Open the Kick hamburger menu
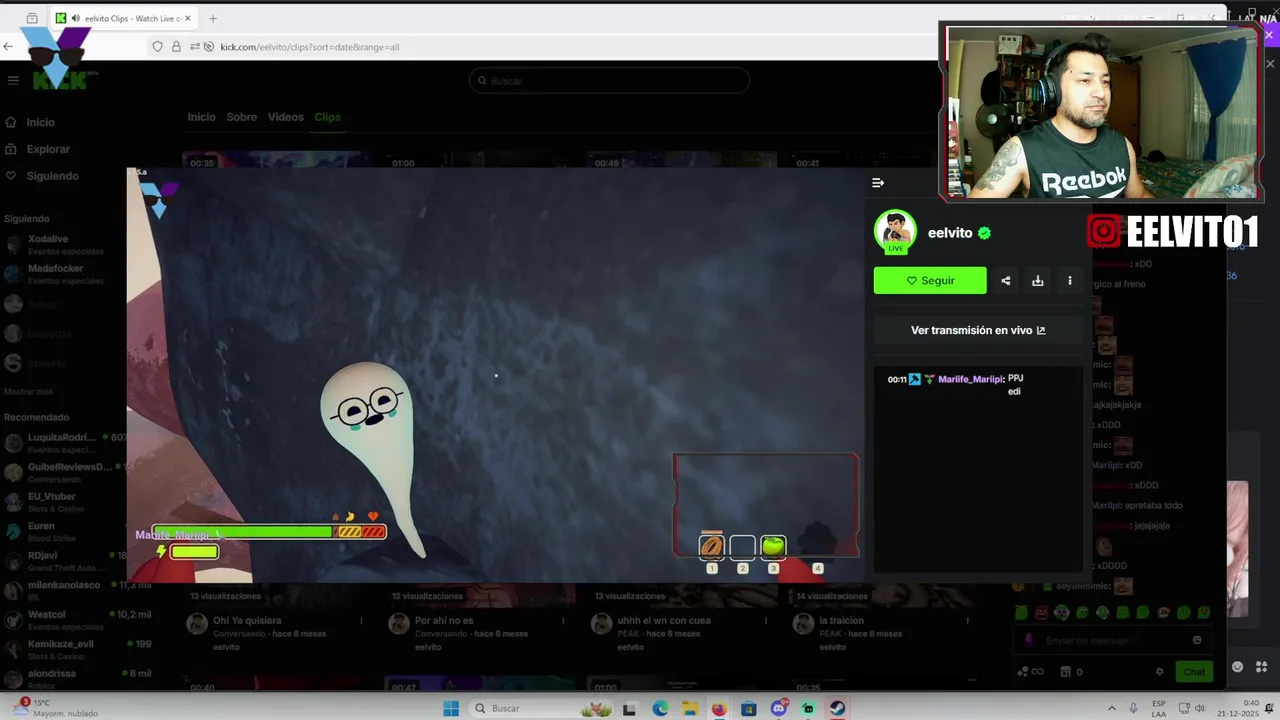1280x720 pixels. point(13,80)
